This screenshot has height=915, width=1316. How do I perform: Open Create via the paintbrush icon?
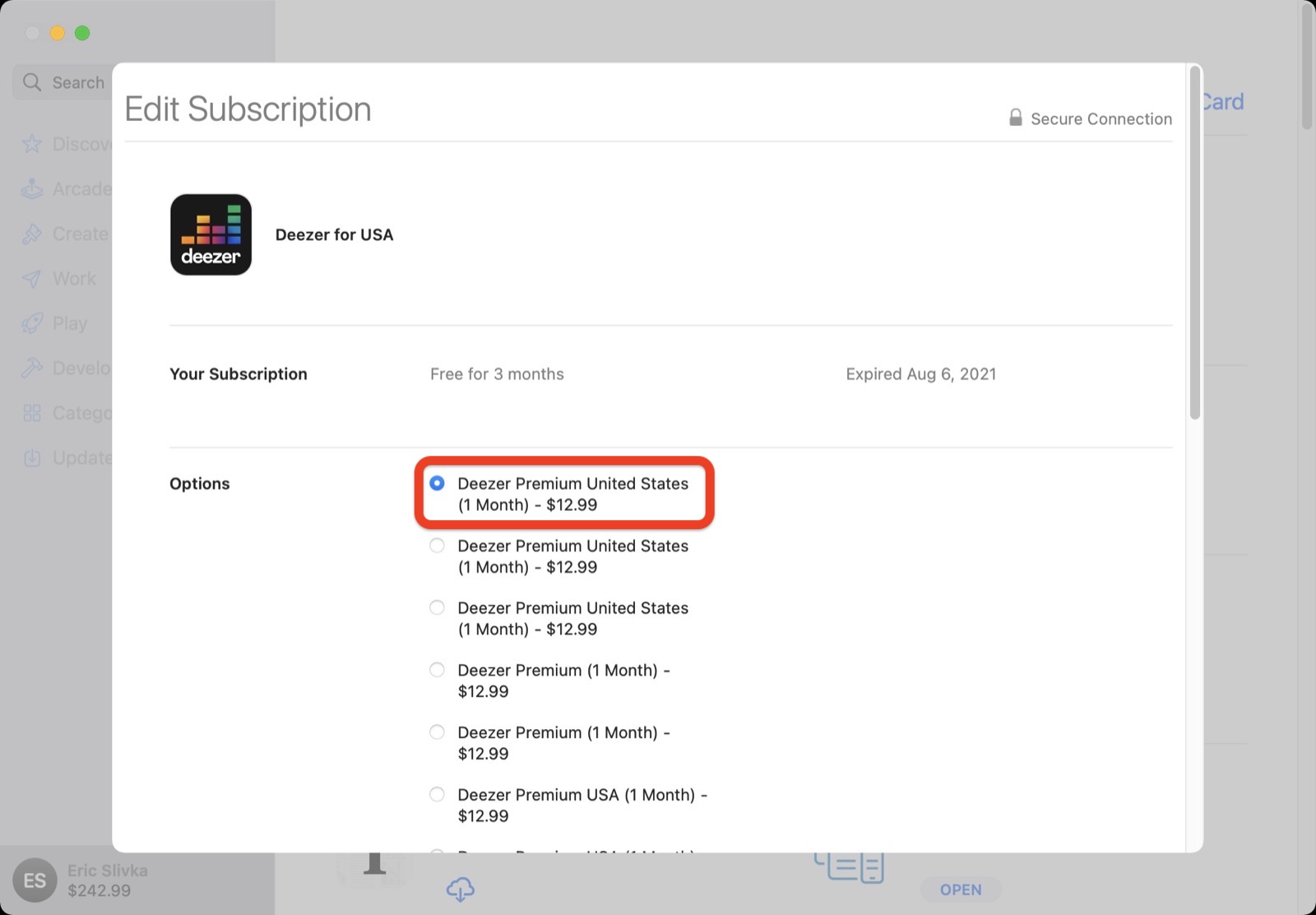click(x=32, y=234)
